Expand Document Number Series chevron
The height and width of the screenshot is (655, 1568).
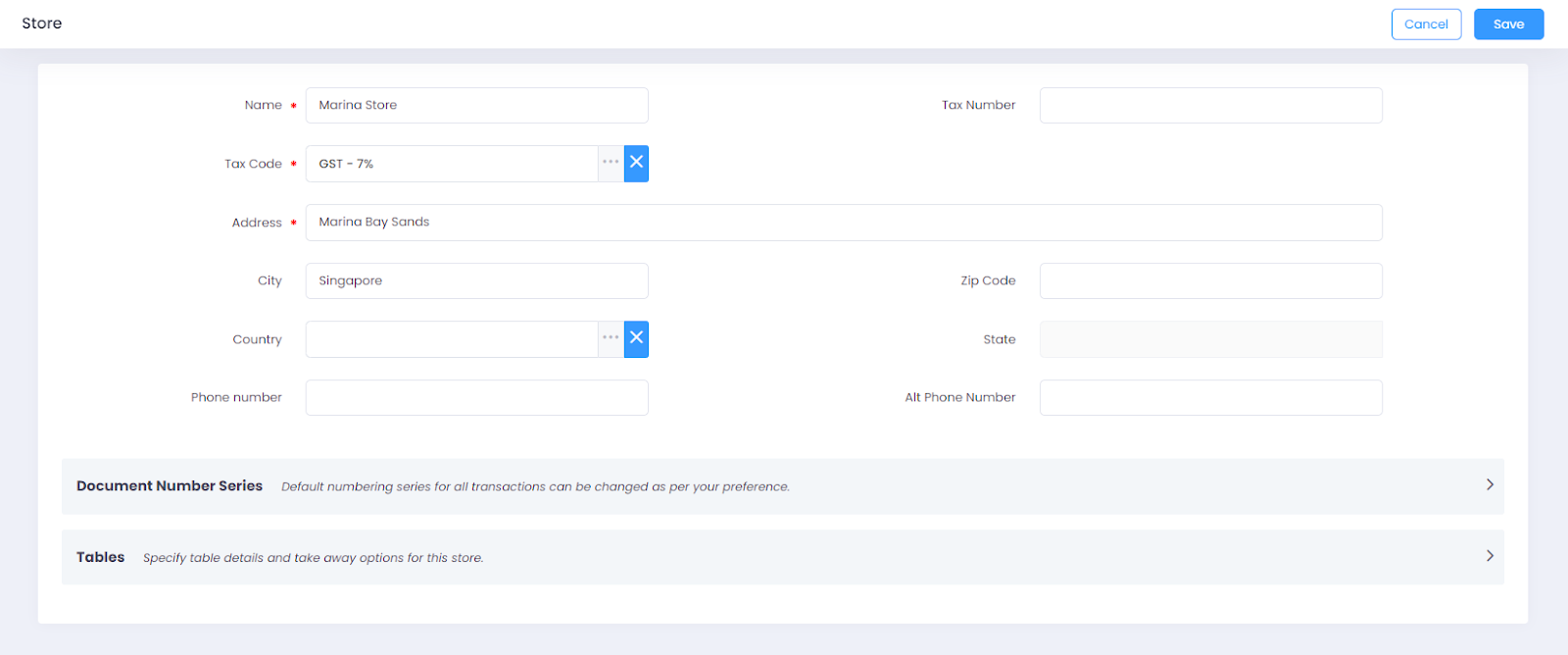click(1489, 484)
